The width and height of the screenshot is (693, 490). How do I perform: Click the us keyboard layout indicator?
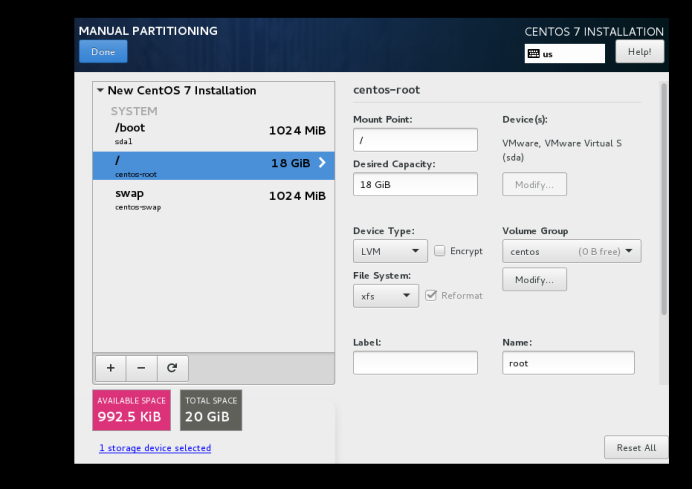[564, 54]
